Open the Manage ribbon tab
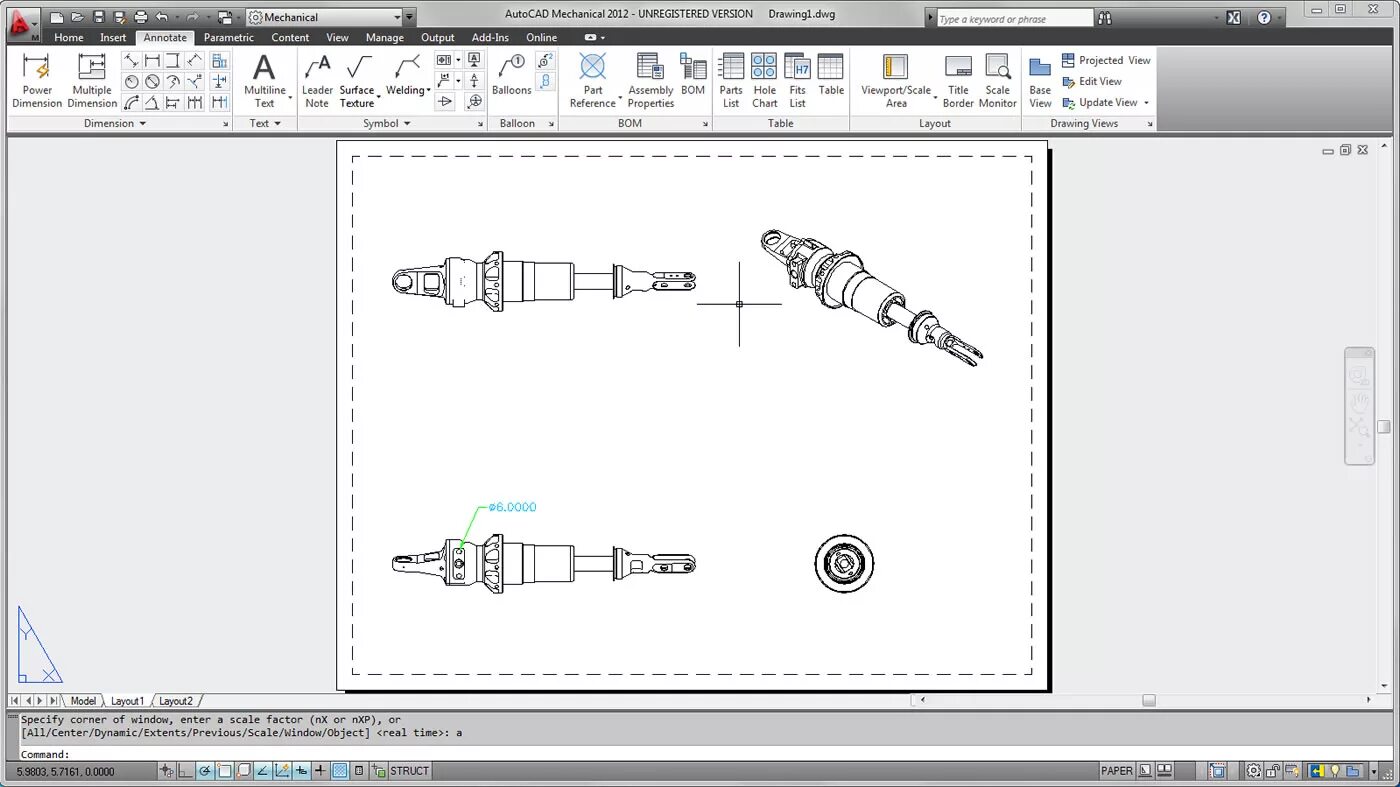The width and height of the screenshot is (1400, 787). (385, 37)
